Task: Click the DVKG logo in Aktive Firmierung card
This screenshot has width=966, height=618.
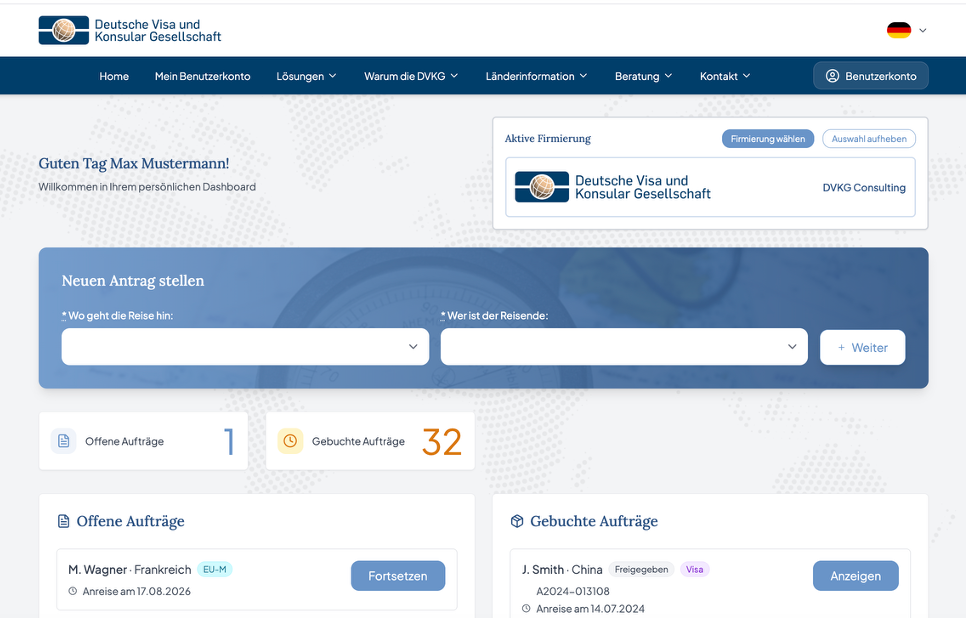Action: click(612, 187)
